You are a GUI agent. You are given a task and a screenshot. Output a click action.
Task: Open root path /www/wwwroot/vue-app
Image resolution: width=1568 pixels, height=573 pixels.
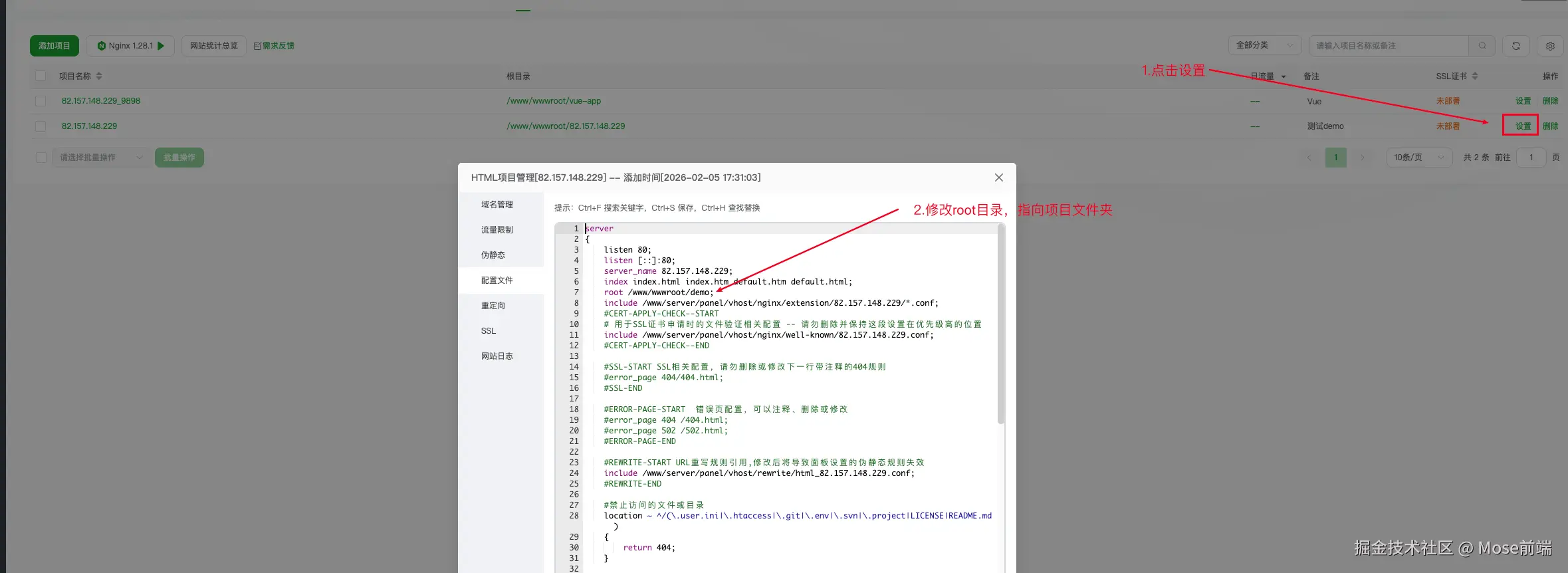[554, 101]
